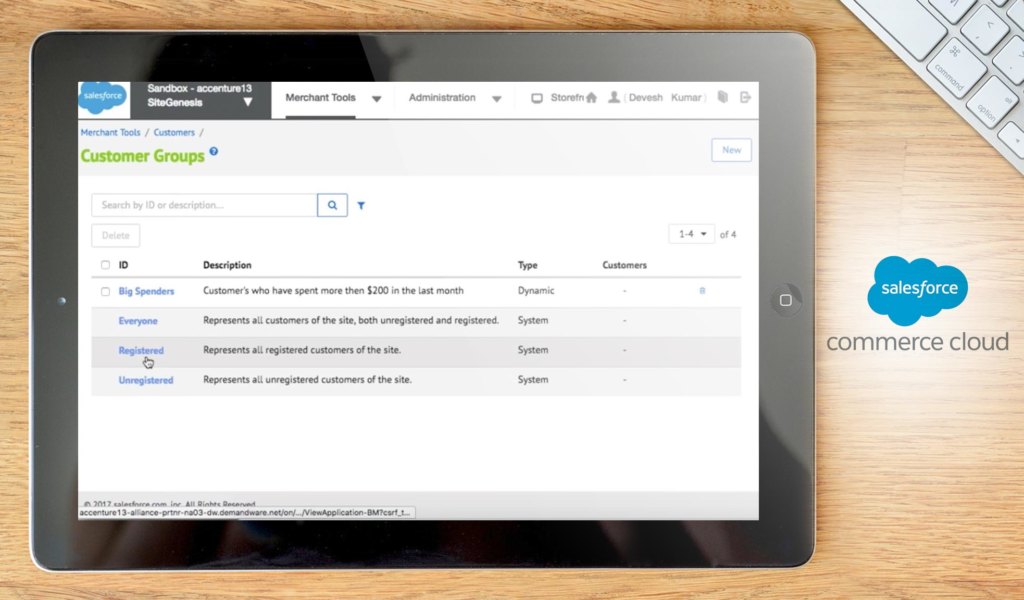The height and width of the screenshot is (600, 1024).
Task: Open the documentation book icon
Action: (x=722, y=98)
